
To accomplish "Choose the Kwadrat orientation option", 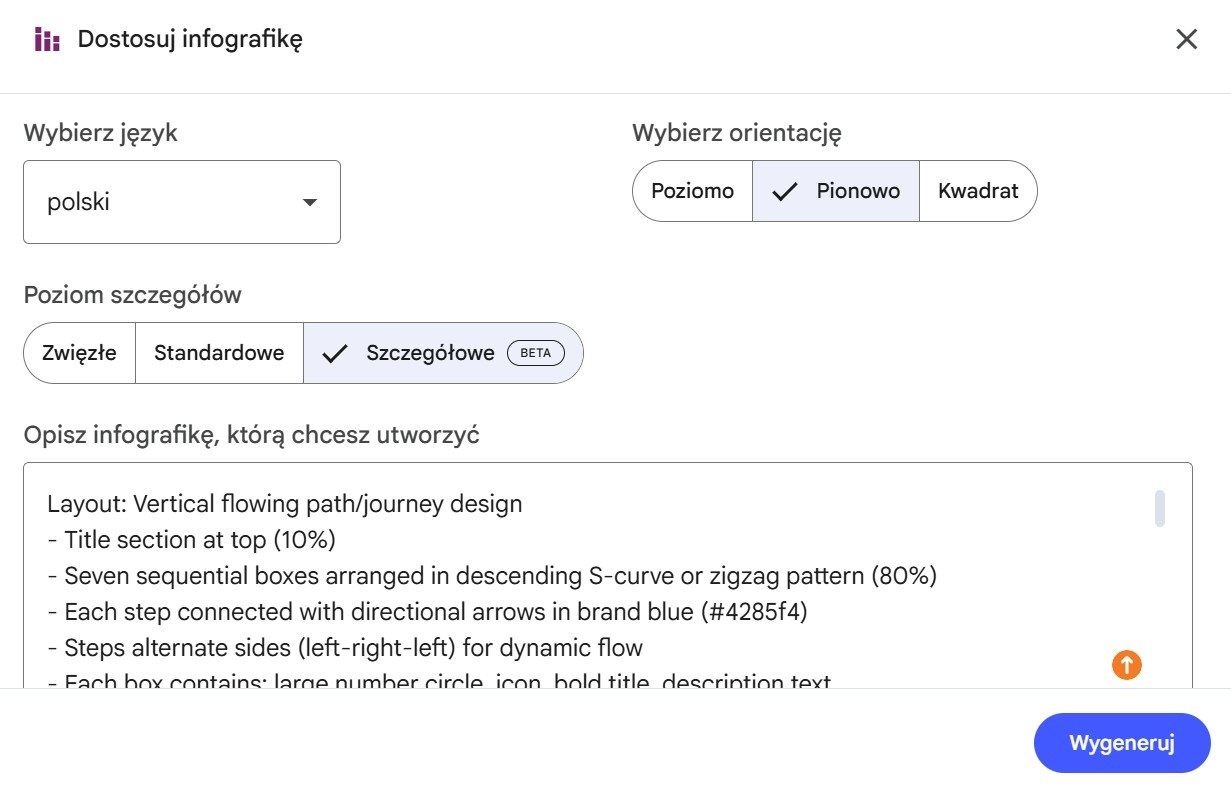I will [977, 191].
